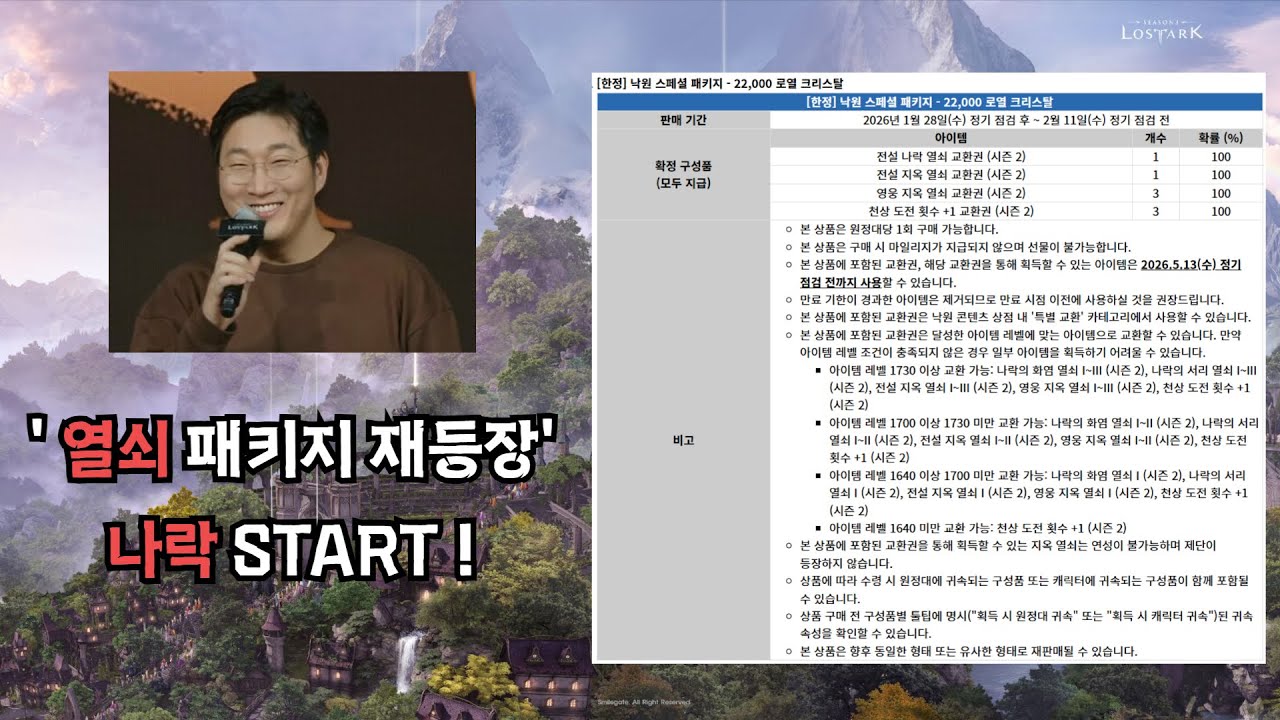Viewport: 1280px width, 720px height.
Task: Click the '개수' column header
Action: click(x=1155, y=138)
